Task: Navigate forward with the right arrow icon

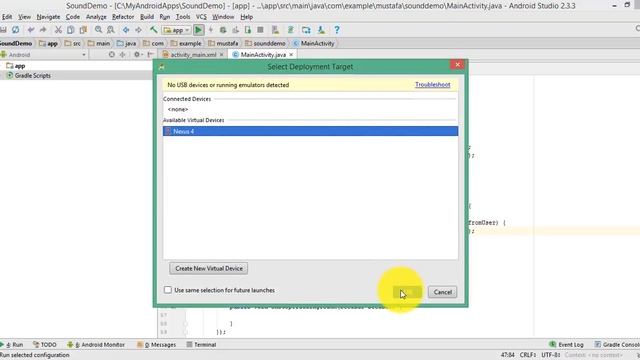Action: click(x=138, y=30)
